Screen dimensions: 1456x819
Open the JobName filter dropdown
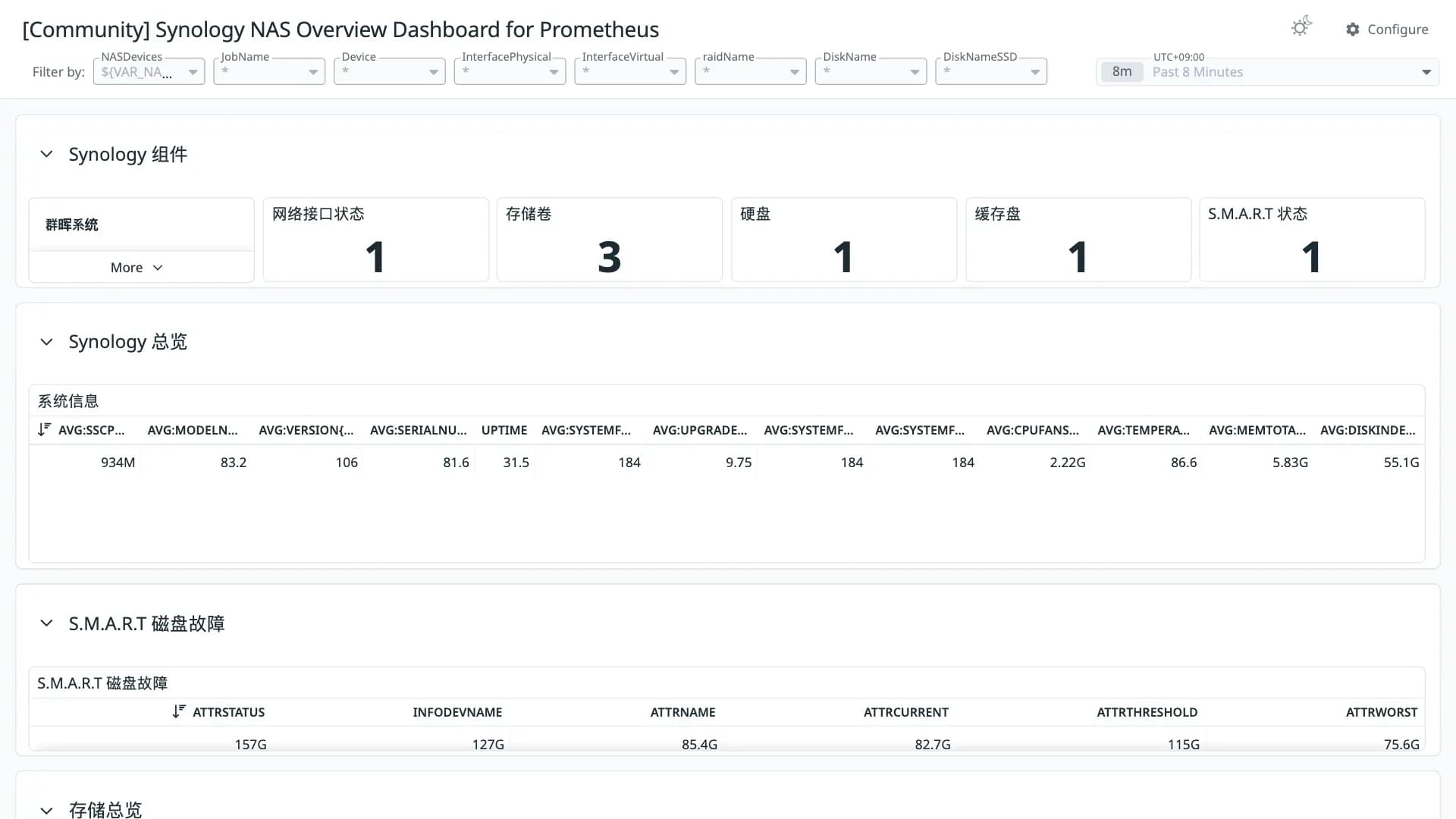269,71
